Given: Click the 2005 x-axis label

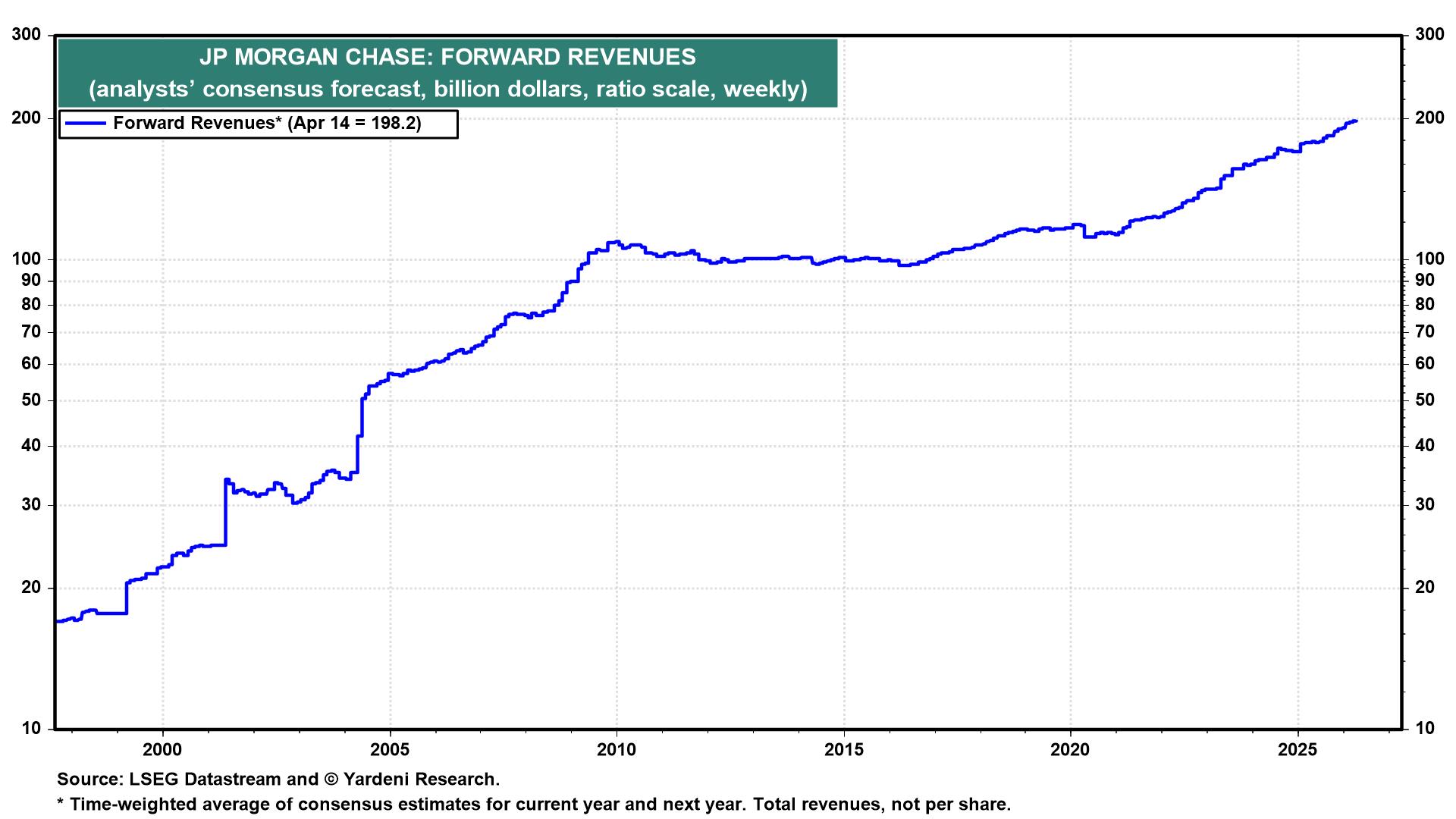Looking at the screenshot, I should click(389, 750).
